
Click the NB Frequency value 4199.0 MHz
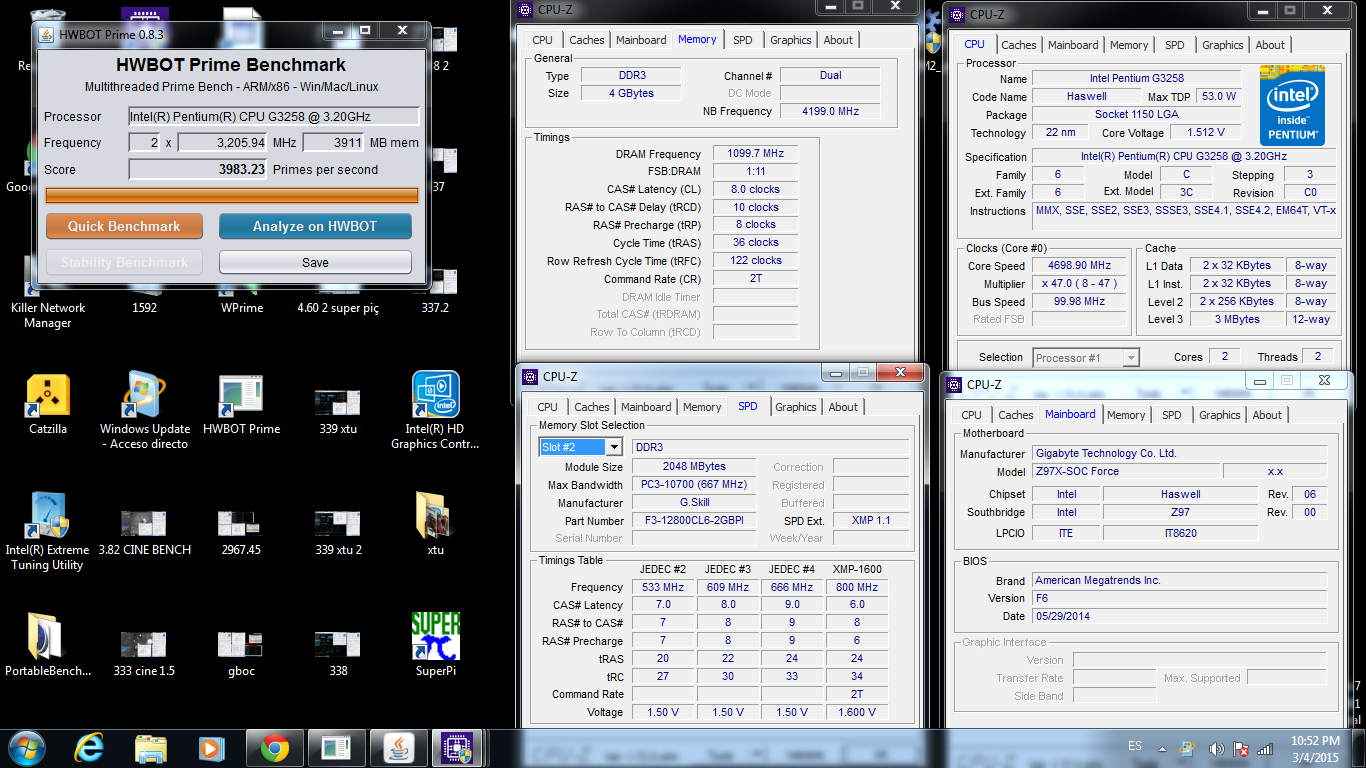tap(830, 111)
